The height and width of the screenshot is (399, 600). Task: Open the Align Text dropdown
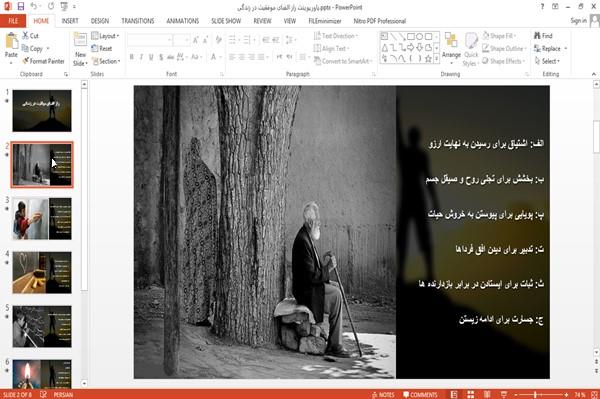[331, 49]
